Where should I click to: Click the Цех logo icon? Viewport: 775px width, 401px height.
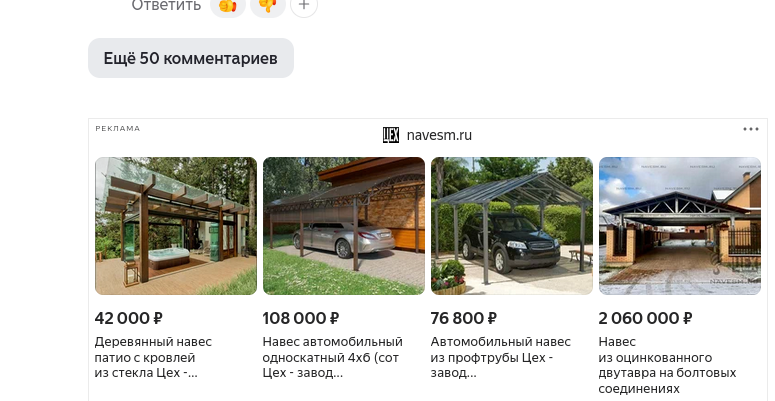pos(391,135)
